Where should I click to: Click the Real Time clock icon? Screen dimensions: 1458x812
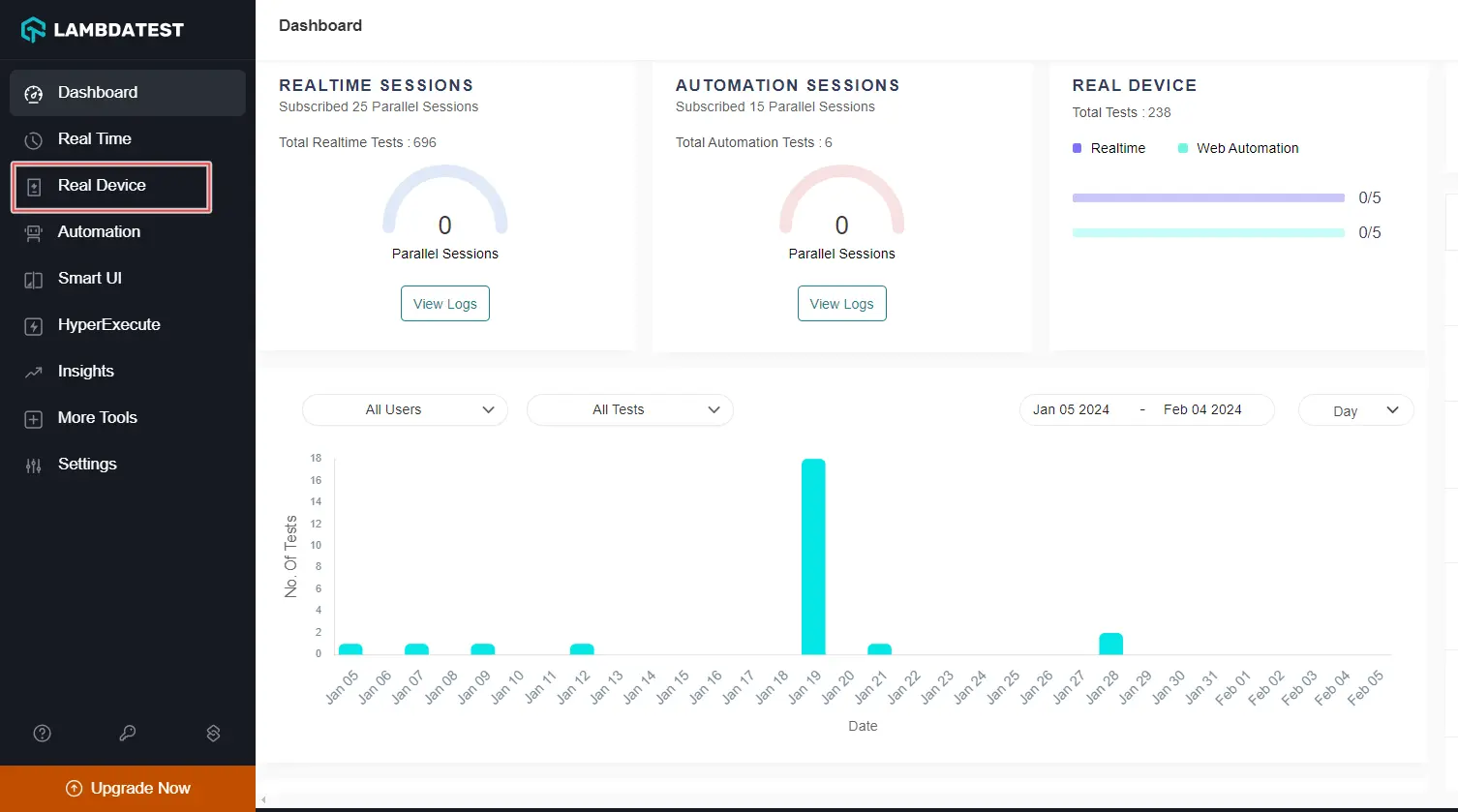tap(34, 140)
